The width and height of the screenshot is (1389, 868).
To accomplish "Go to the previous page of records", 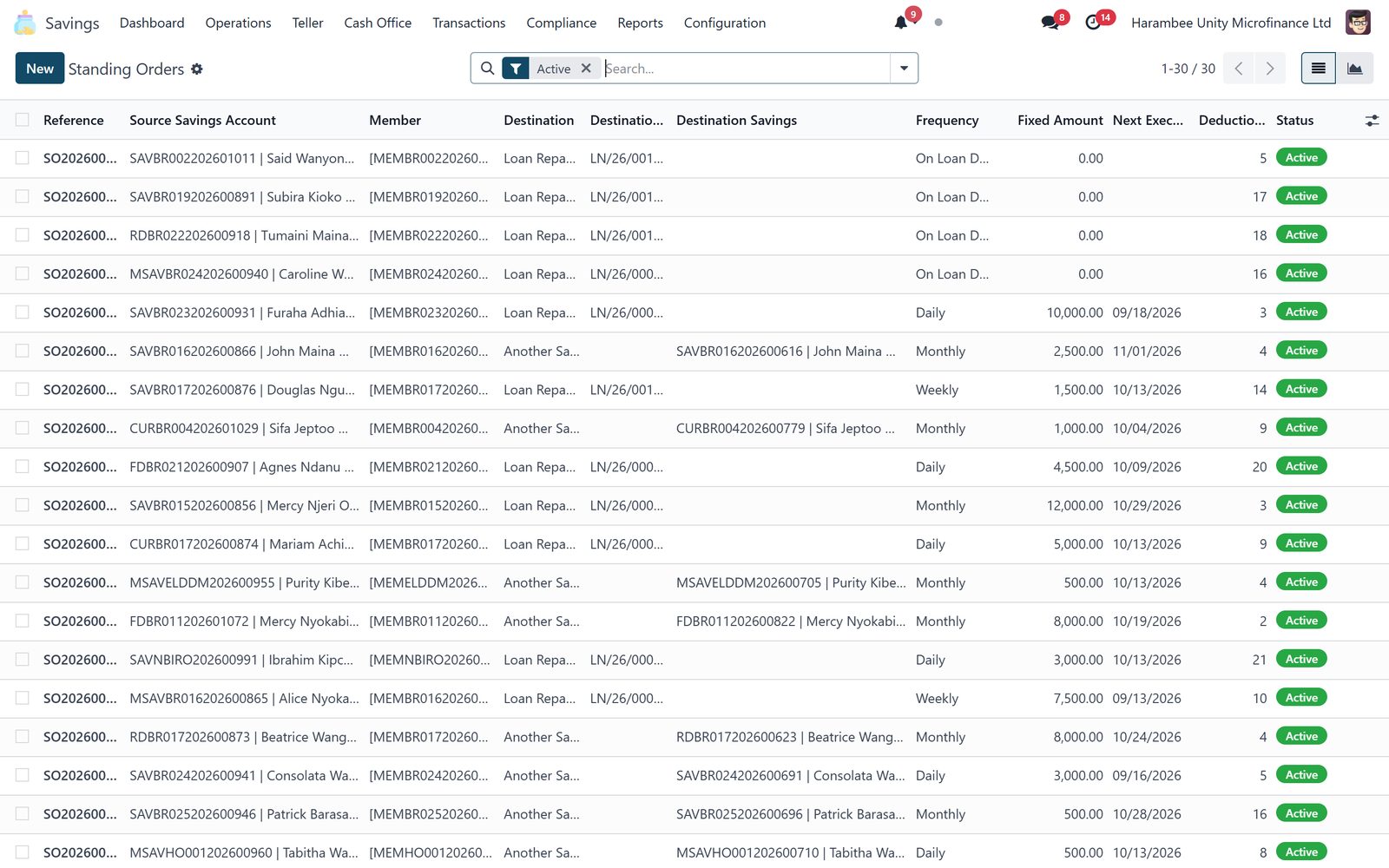I will (1239, 69).
